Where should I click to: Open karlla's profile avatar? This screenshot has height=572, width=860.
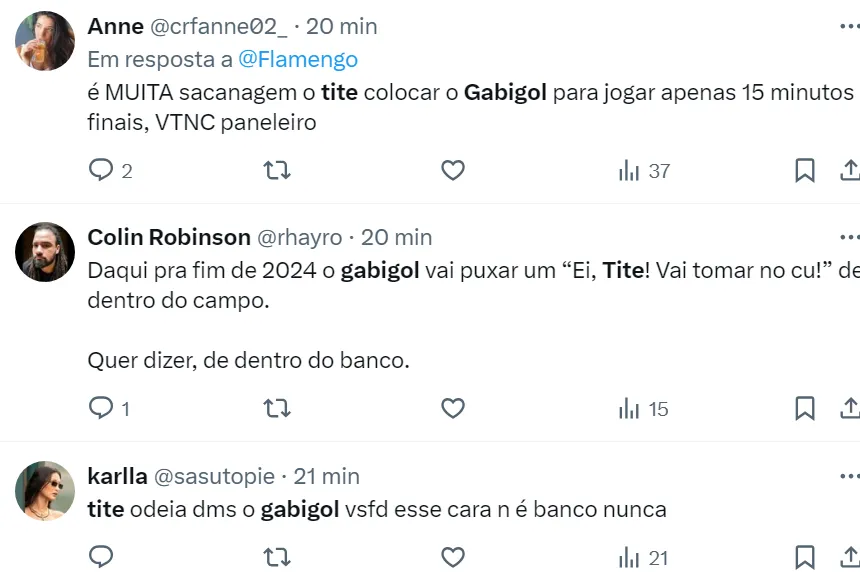45,491
